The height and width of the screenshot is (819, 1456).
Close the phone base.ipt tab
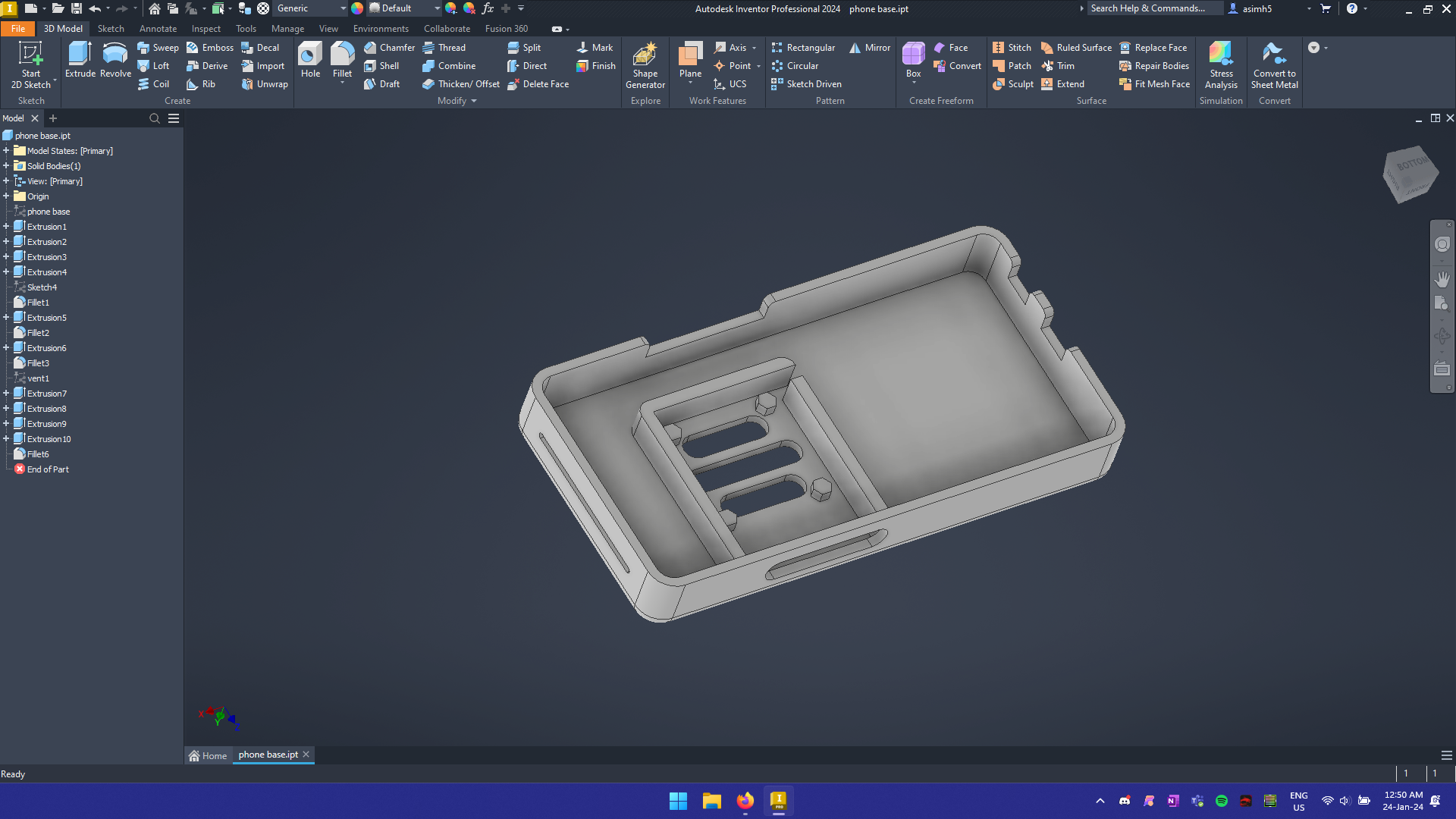(x=306, y=755)
